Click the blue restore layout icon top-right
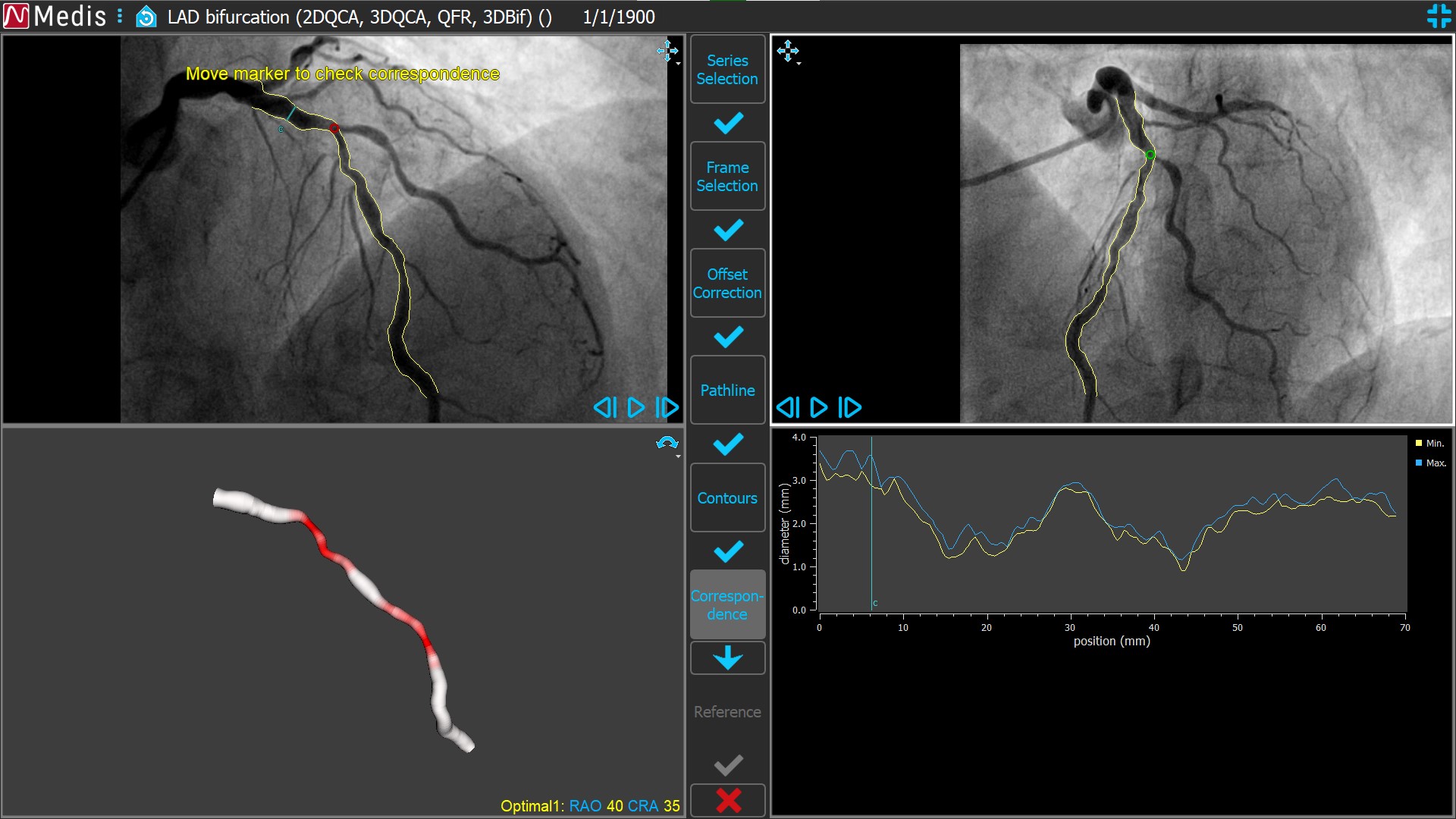 [1439, 16]
